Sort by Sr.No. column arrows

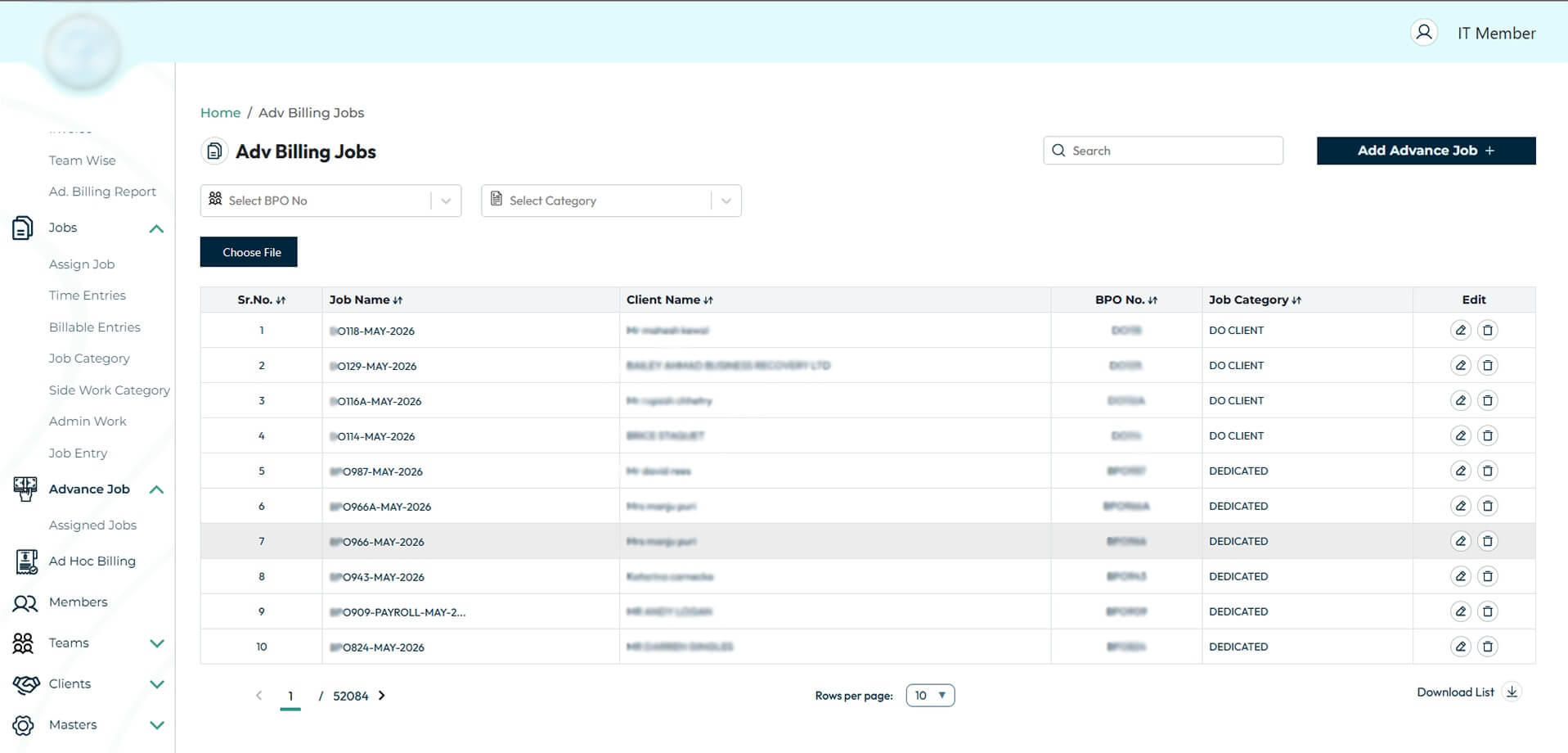pyautogui.click(x=281, y=300)
